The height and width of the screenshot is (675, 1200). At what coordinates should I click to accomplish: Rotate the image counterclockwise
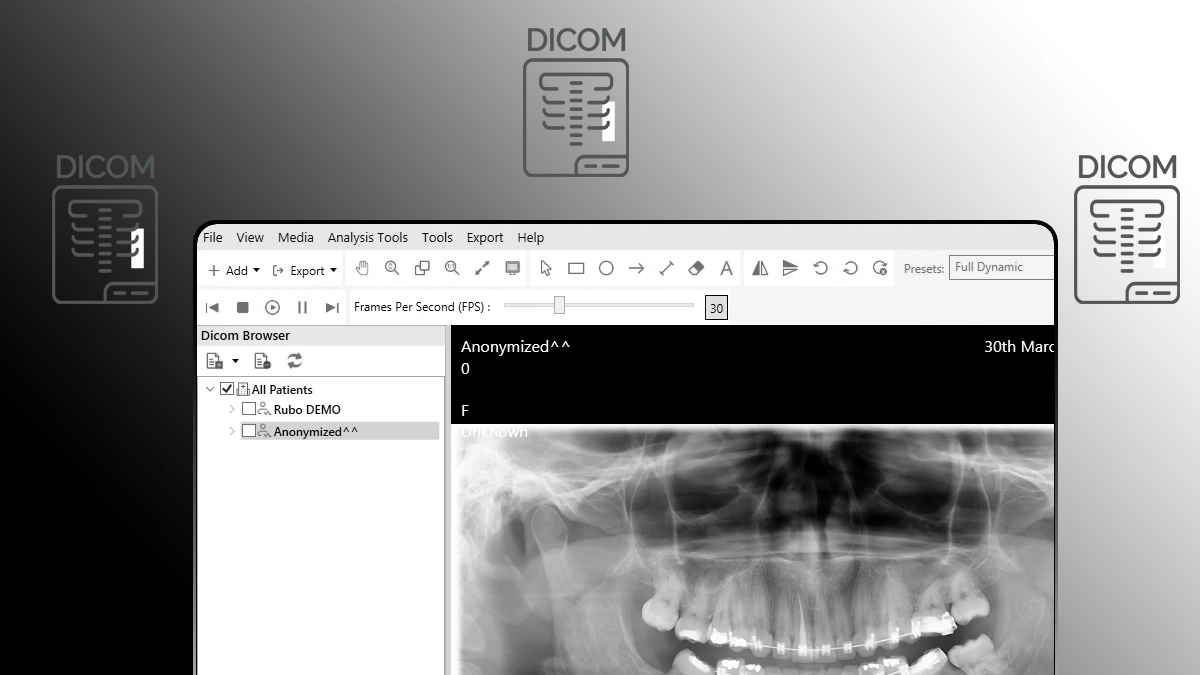click(x=820, y=268)
